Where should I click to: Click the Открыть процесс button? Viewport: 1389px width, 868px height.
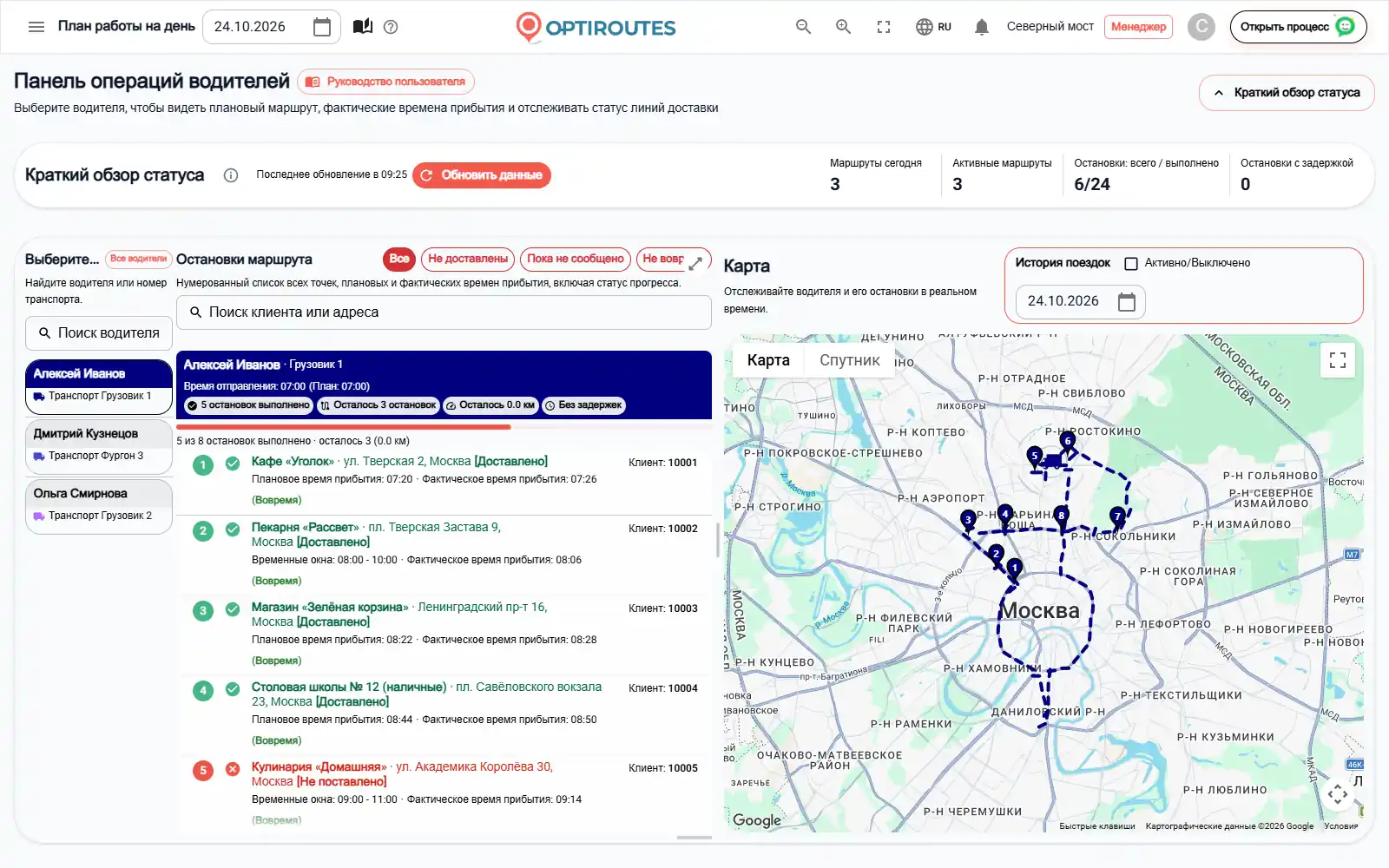tap(1298, 27)
